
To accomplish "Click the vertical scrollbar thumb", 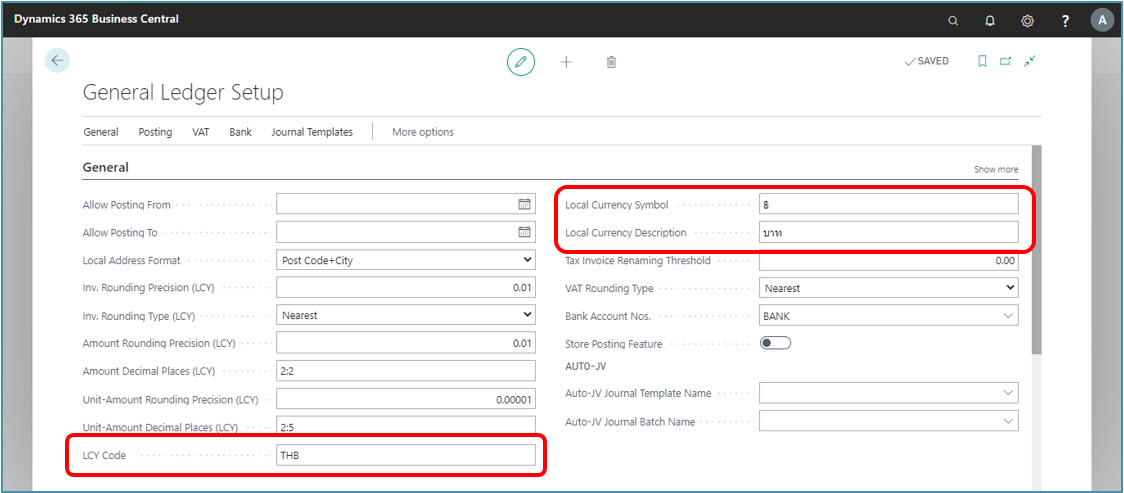I will (1036, 249).
